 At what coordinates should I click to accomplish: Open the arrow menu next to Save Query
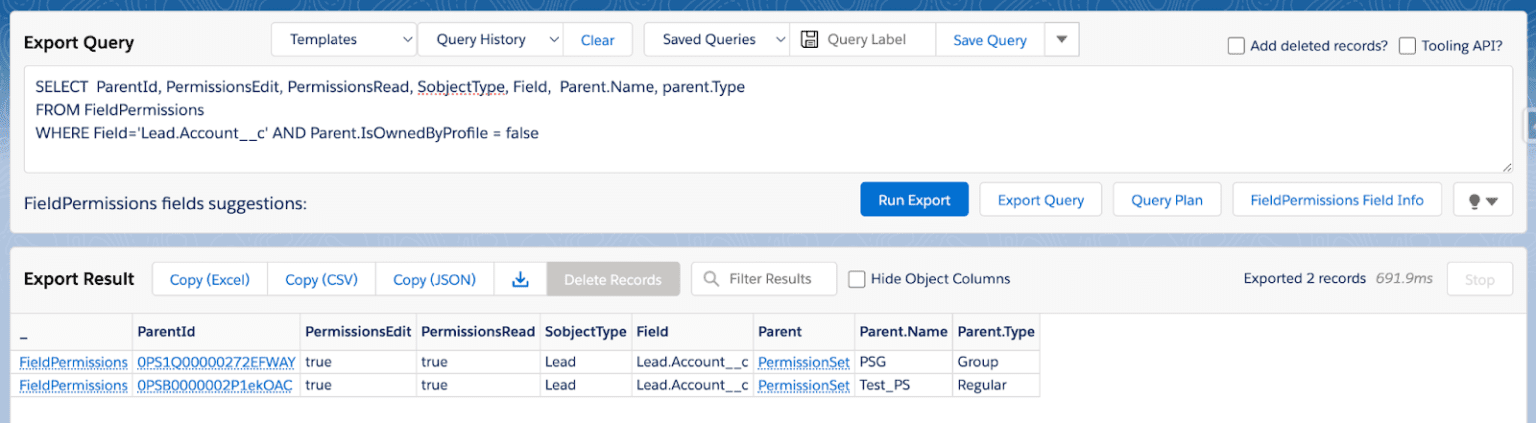(1062, 40)
